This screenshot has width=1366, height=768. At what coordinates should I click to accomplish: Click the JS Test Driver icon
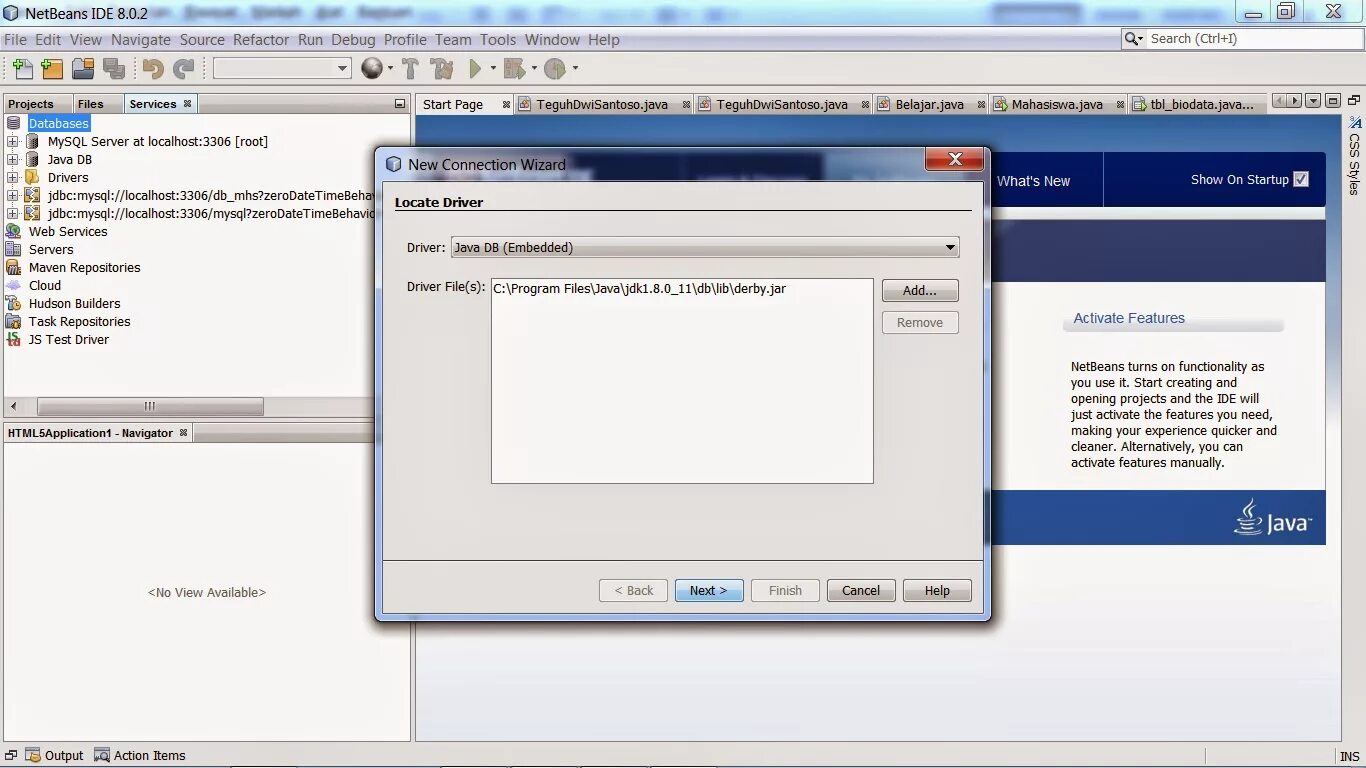[x=13, y=339]
